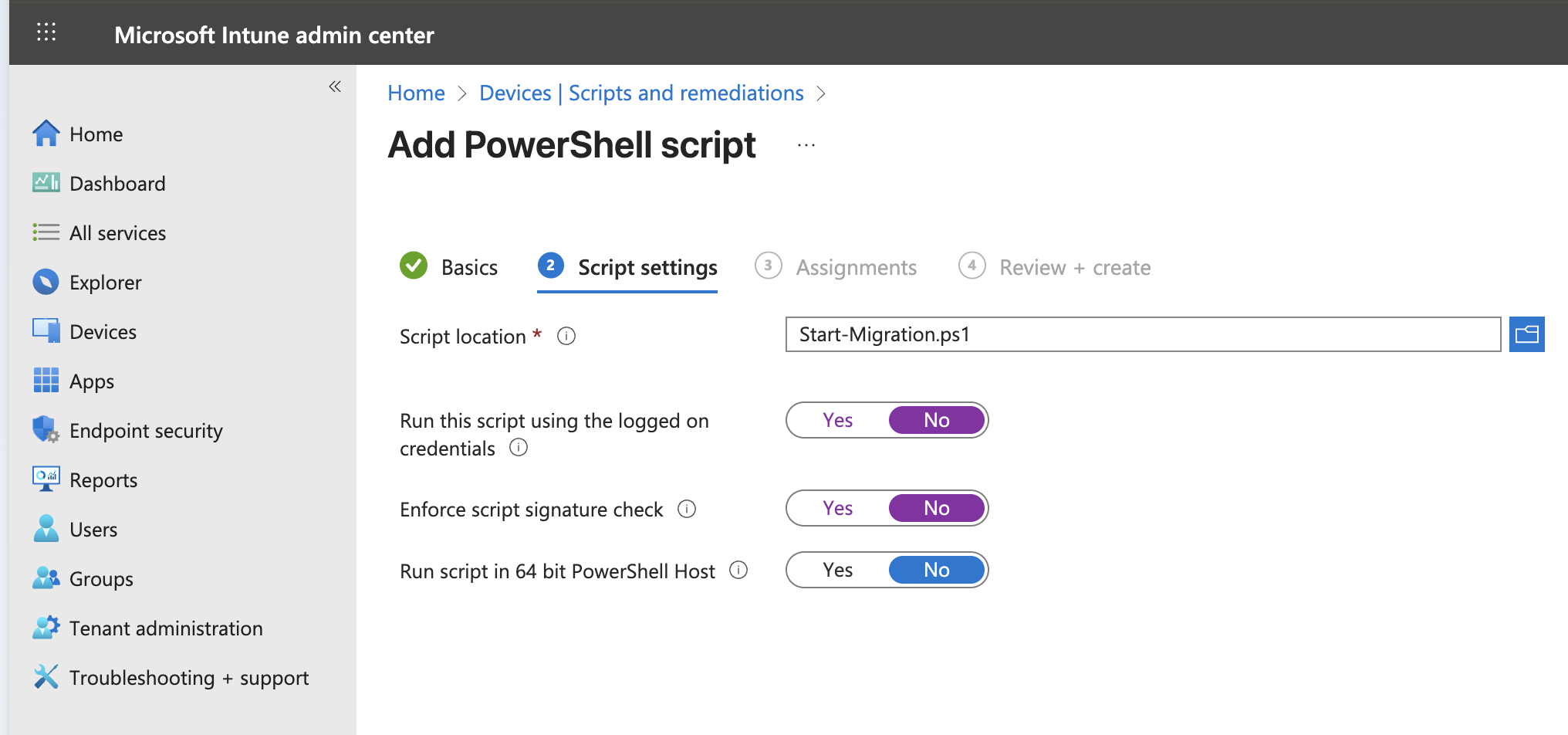This screenshot has height=735, width=1568.
Task: Go back to the Basics tab
Action: (468, 267)
